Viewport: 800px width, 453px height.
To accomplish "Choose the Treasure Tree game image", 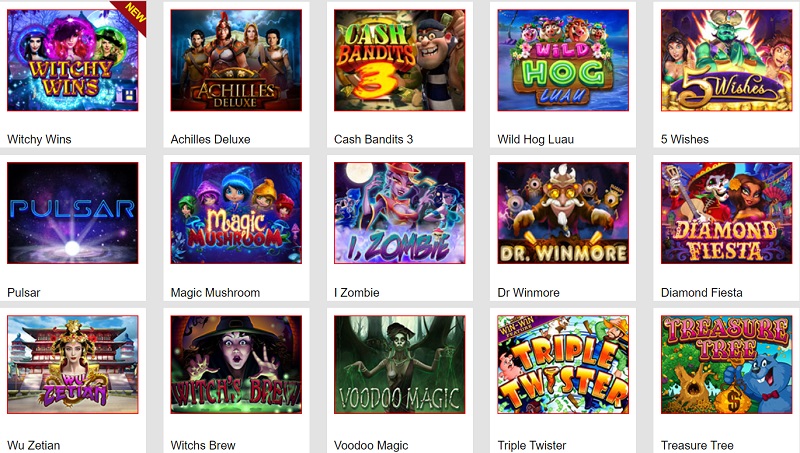I will [x=727, y=365].
